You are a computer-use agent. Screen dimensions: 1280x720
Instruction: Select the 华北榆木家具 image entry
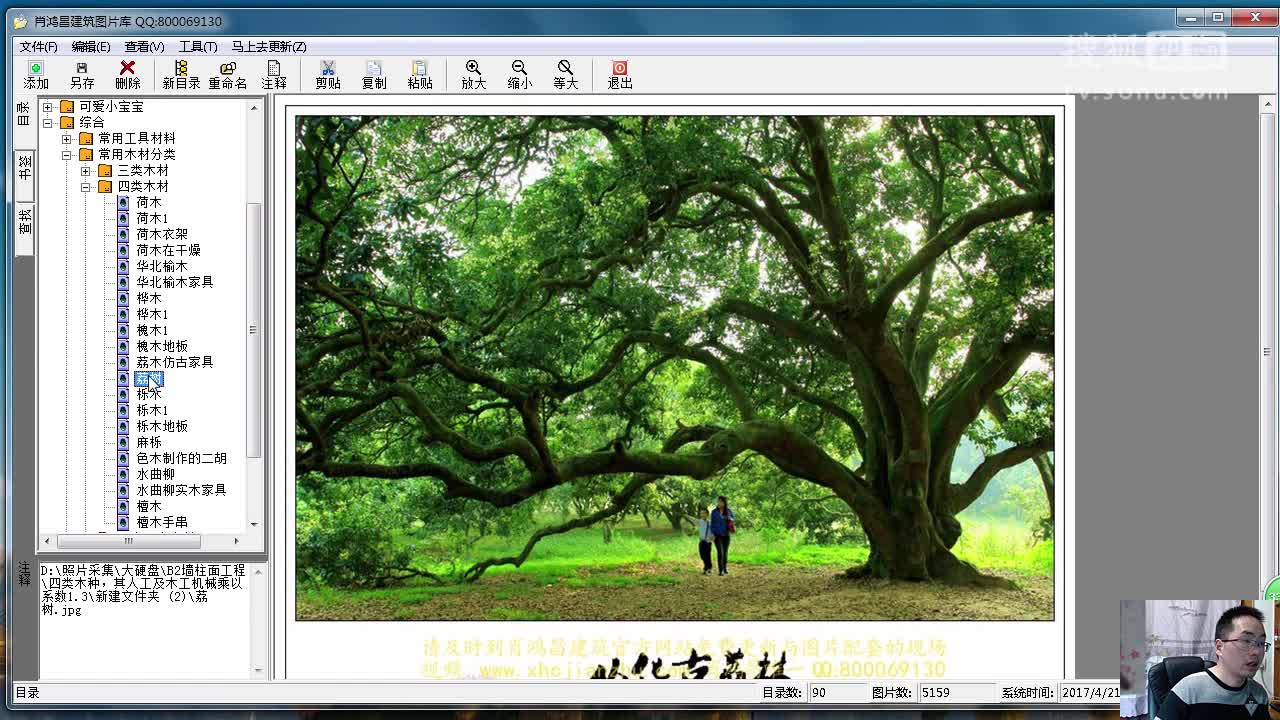[x=175, y=282]
